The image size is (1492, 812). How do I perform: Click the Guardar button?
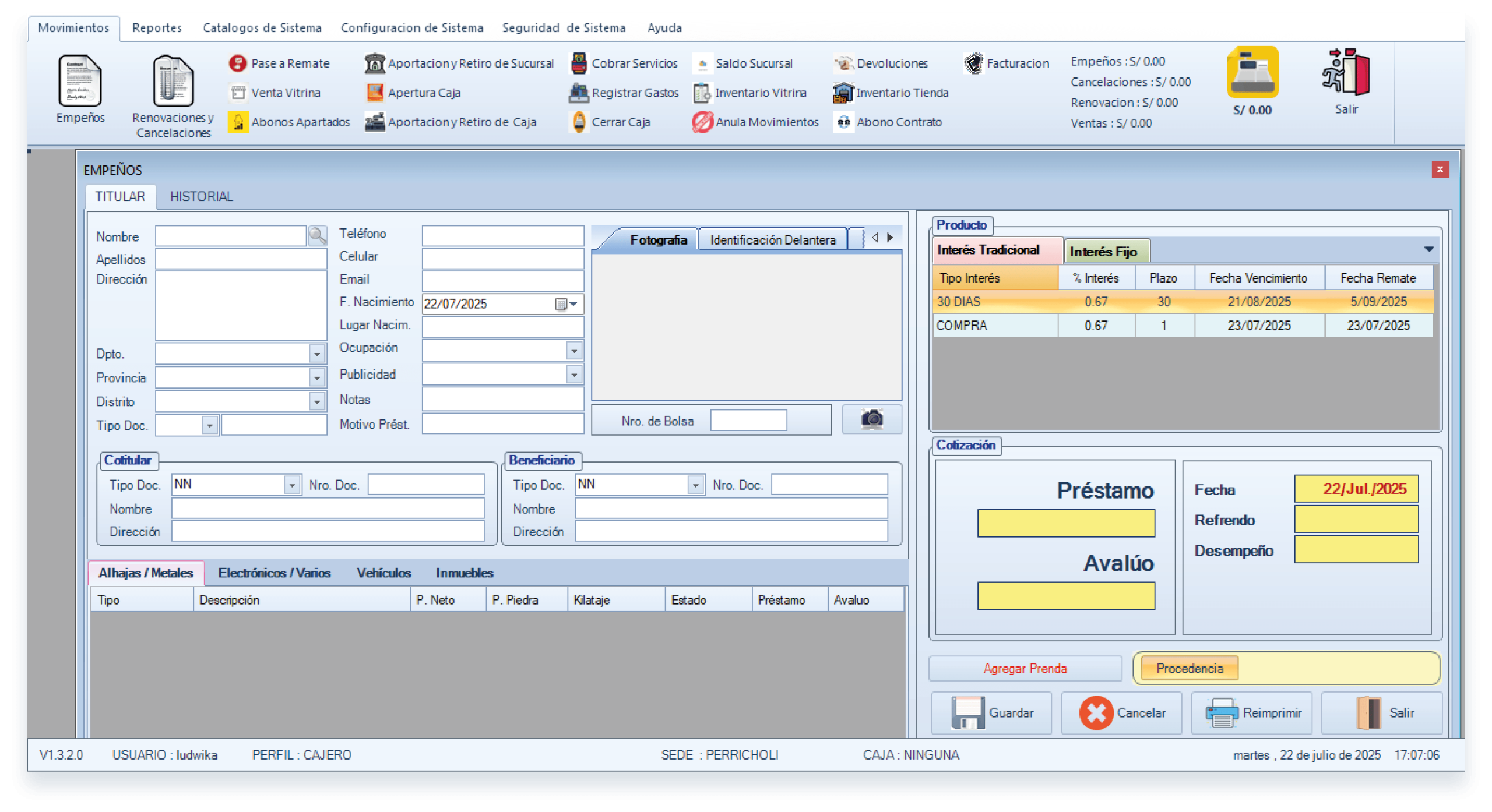pos(991,712)
